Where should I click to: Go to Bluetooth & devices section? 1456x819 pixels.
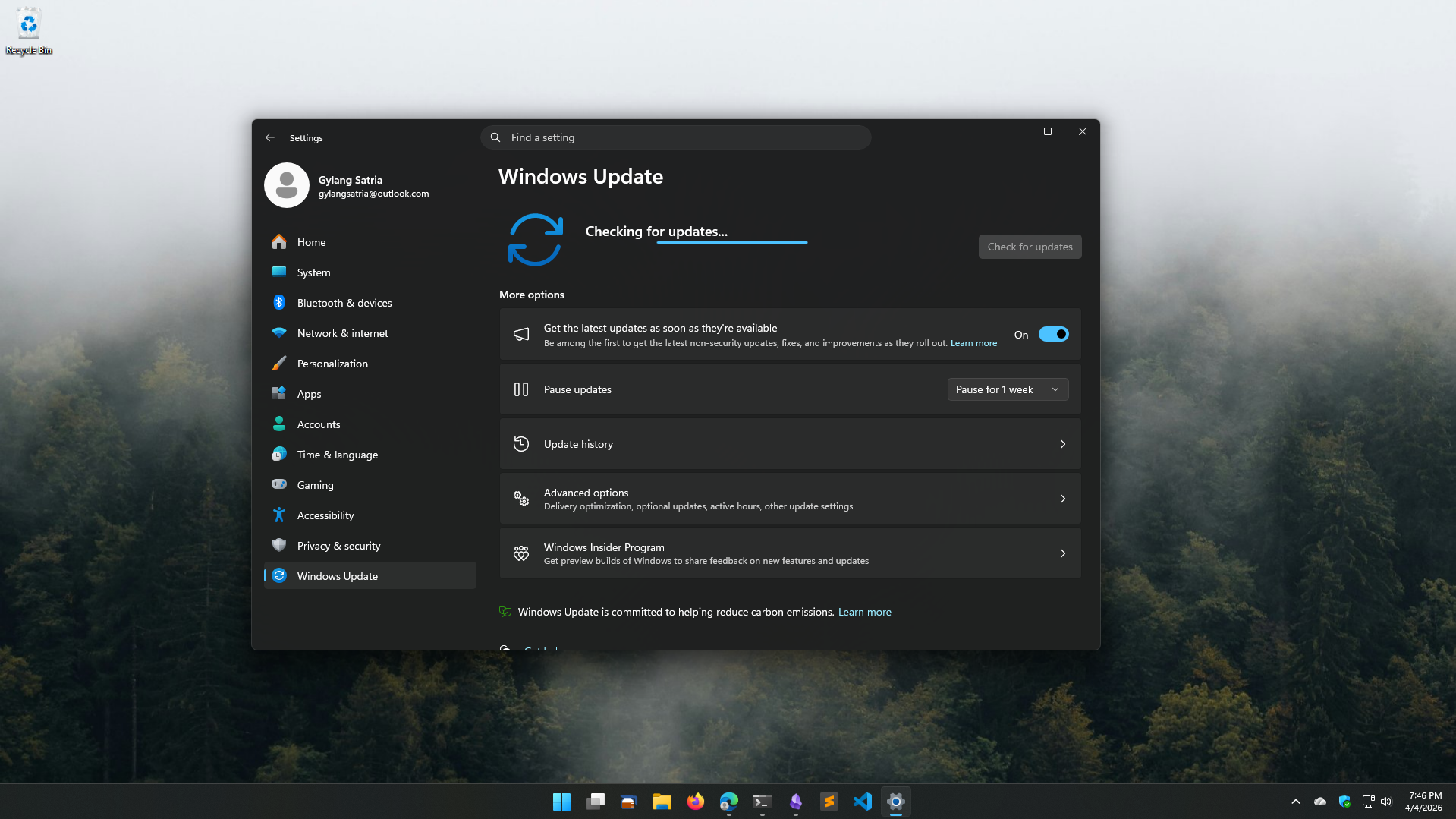(x=344, y=303)
